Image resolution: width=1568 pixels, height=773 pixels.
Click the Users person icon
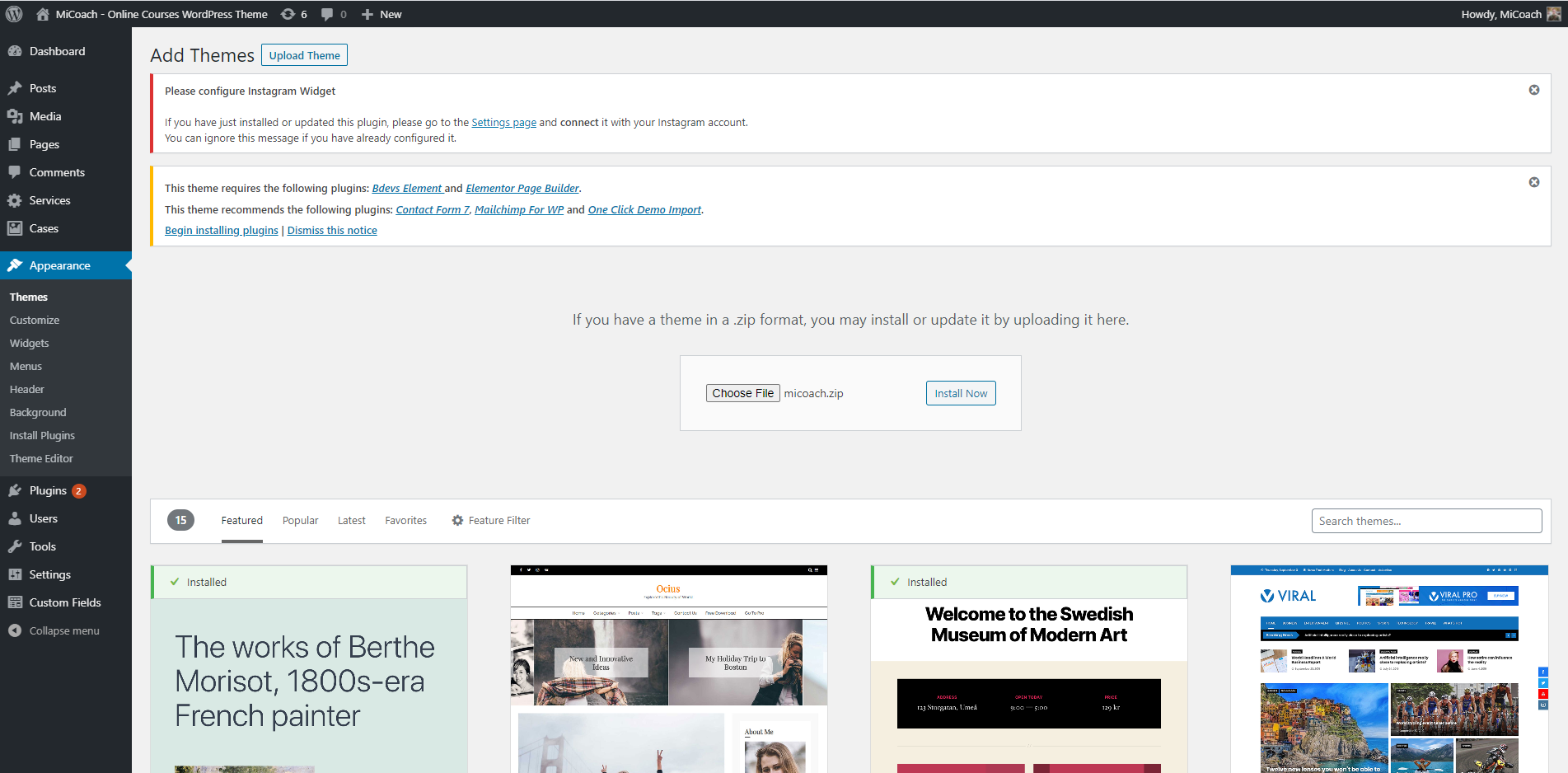pos(15,518)
